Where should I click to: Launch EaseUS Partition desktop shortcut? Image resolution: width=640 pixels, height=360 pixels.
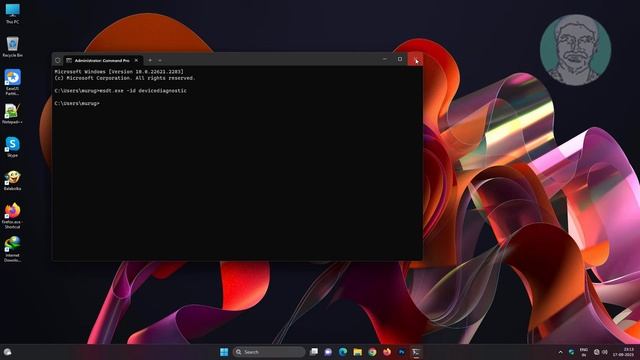(12, 82)
